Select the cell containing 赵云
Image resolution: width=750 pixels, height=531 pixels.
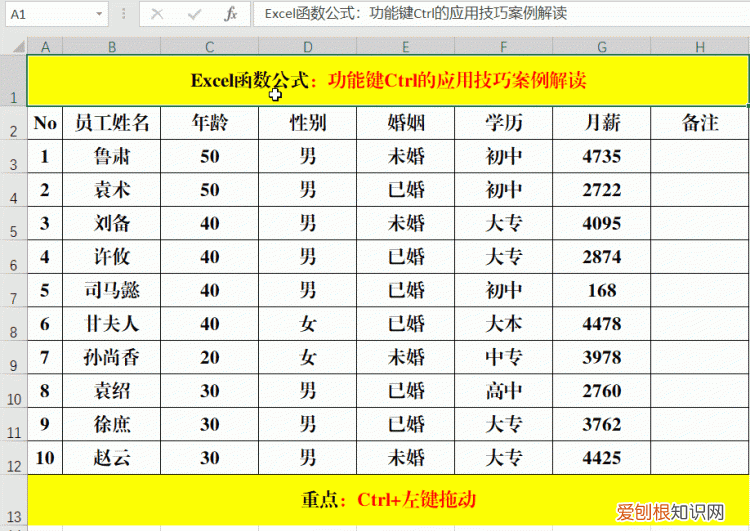[x=111, y=458]
